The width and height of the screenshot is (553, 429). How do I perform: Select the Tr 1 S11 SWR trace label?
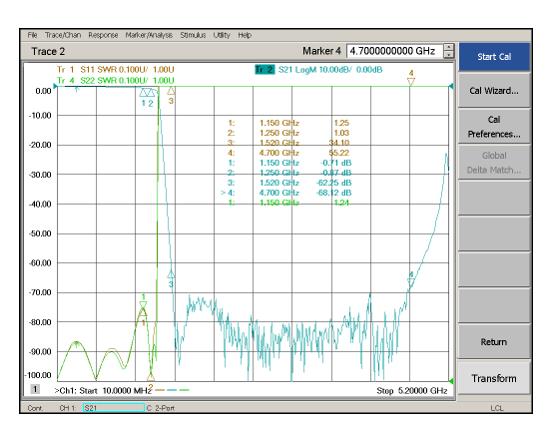pyautogui.click(x=116, y=70)
